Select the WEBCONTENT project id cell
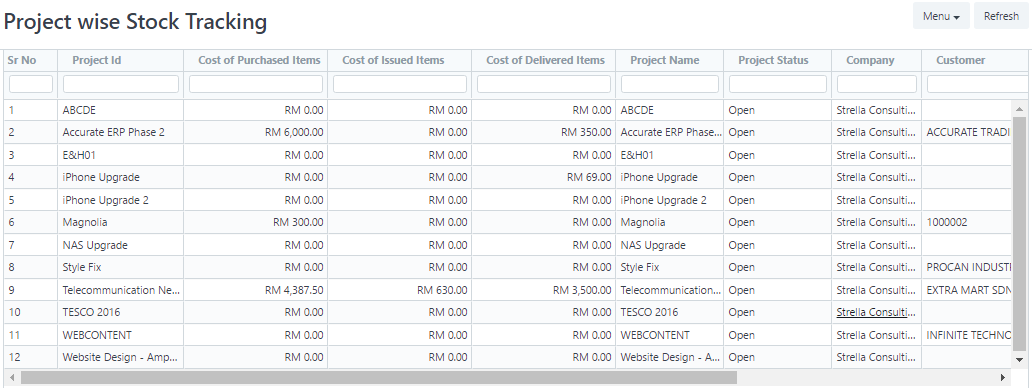Image resolution: width=1032 pixels, height=388 pixels. tap(120, 335)
